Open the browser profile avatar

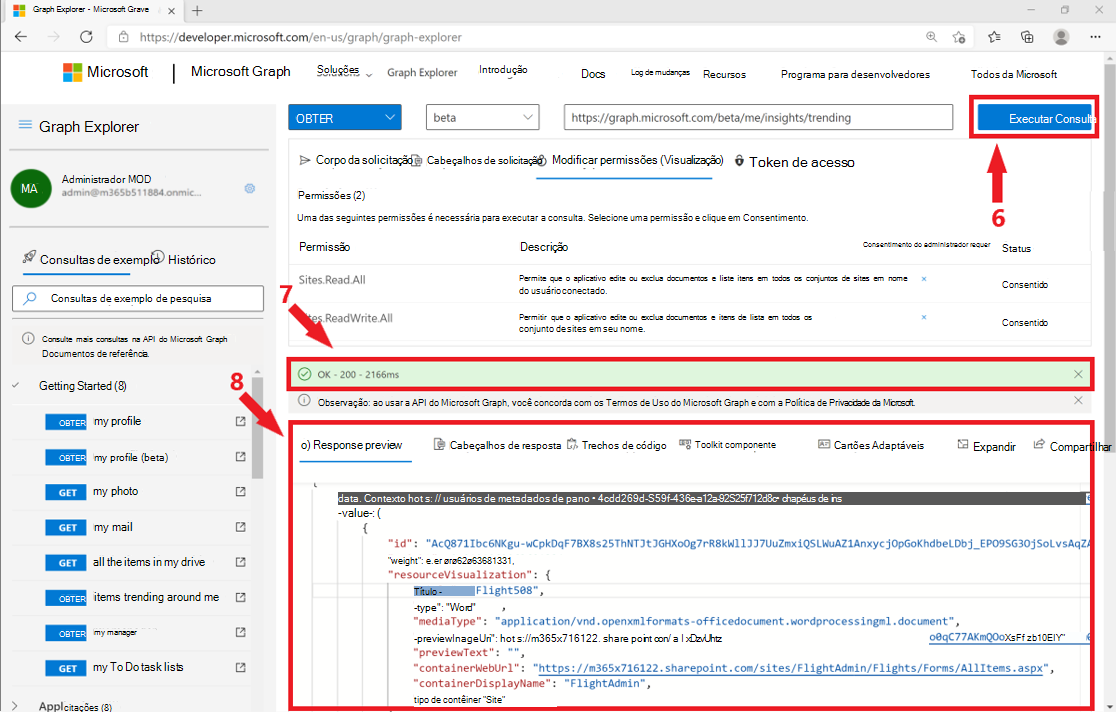tap(1060, 37)
